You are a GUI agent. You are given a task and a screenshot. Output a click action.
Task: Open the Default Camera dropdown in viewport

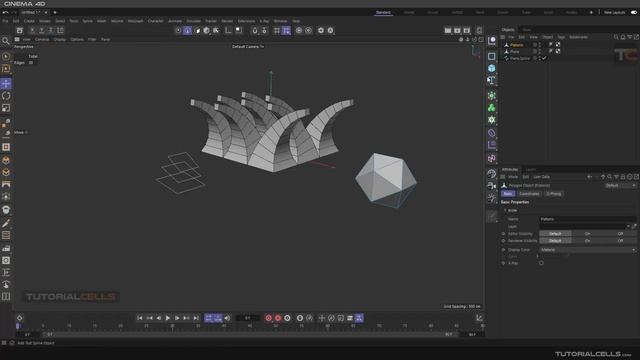tap(248, 47)
